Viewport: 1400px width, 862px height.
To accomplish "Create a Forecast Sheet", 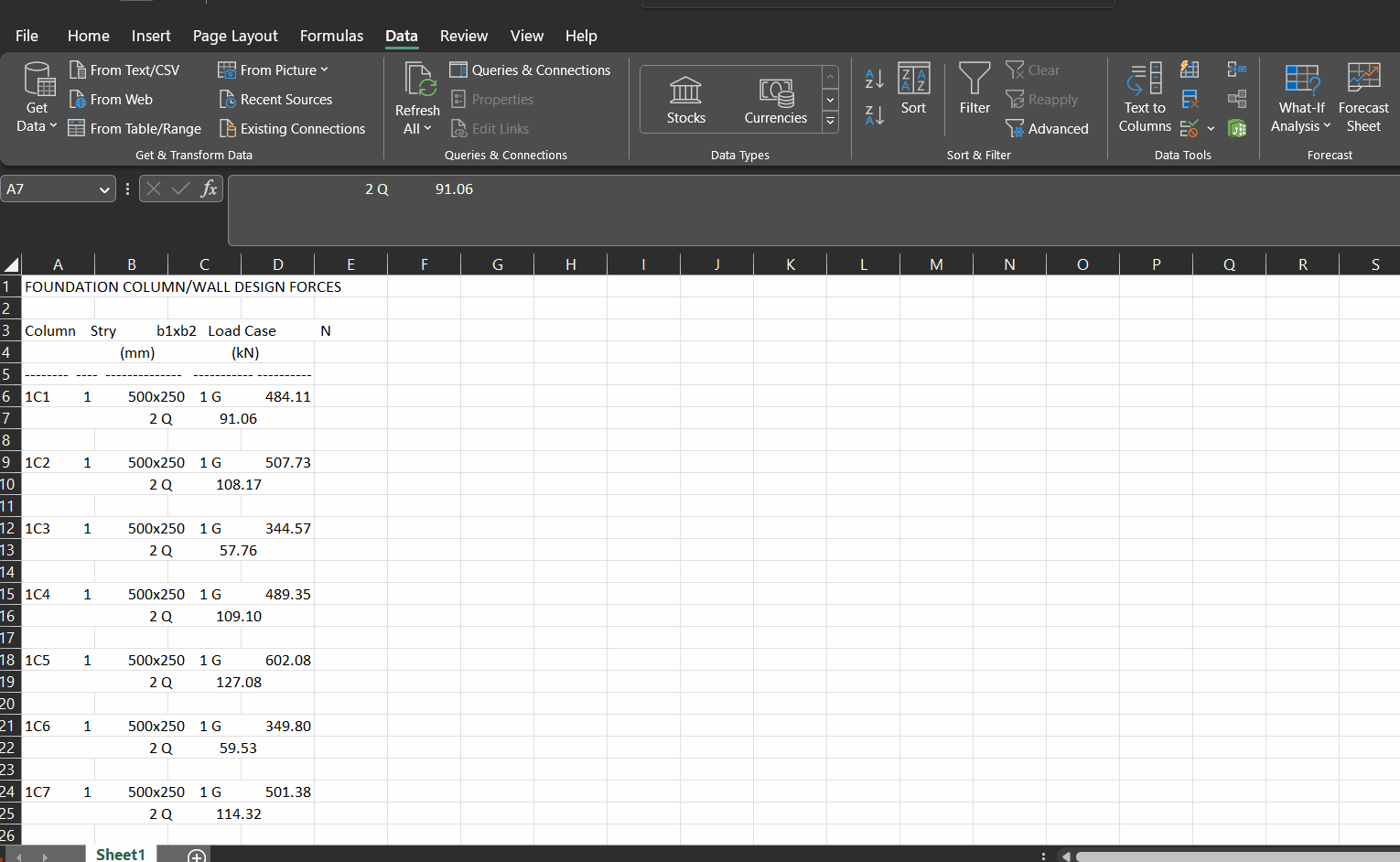I will tap(1362, 98).
